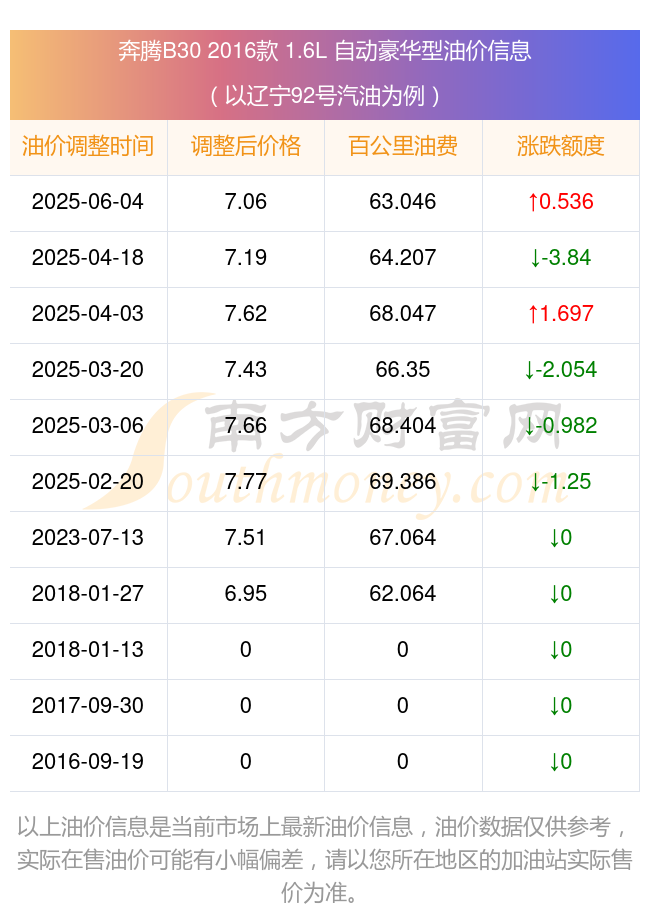Click the '↓0' value in the 2016-09-19 row
This screenshot has width=650, height=921.
(x=561, y=762)
